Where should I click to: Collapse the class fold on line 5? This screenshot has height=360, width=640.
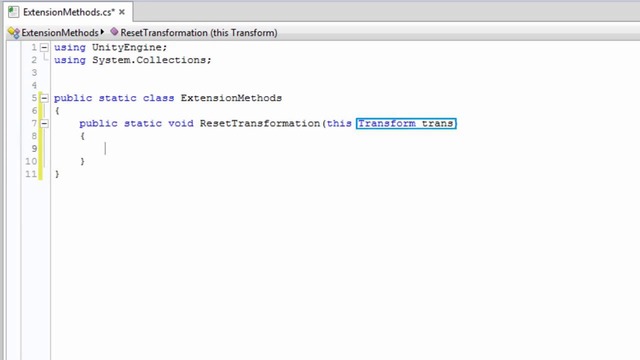[44, 98]
